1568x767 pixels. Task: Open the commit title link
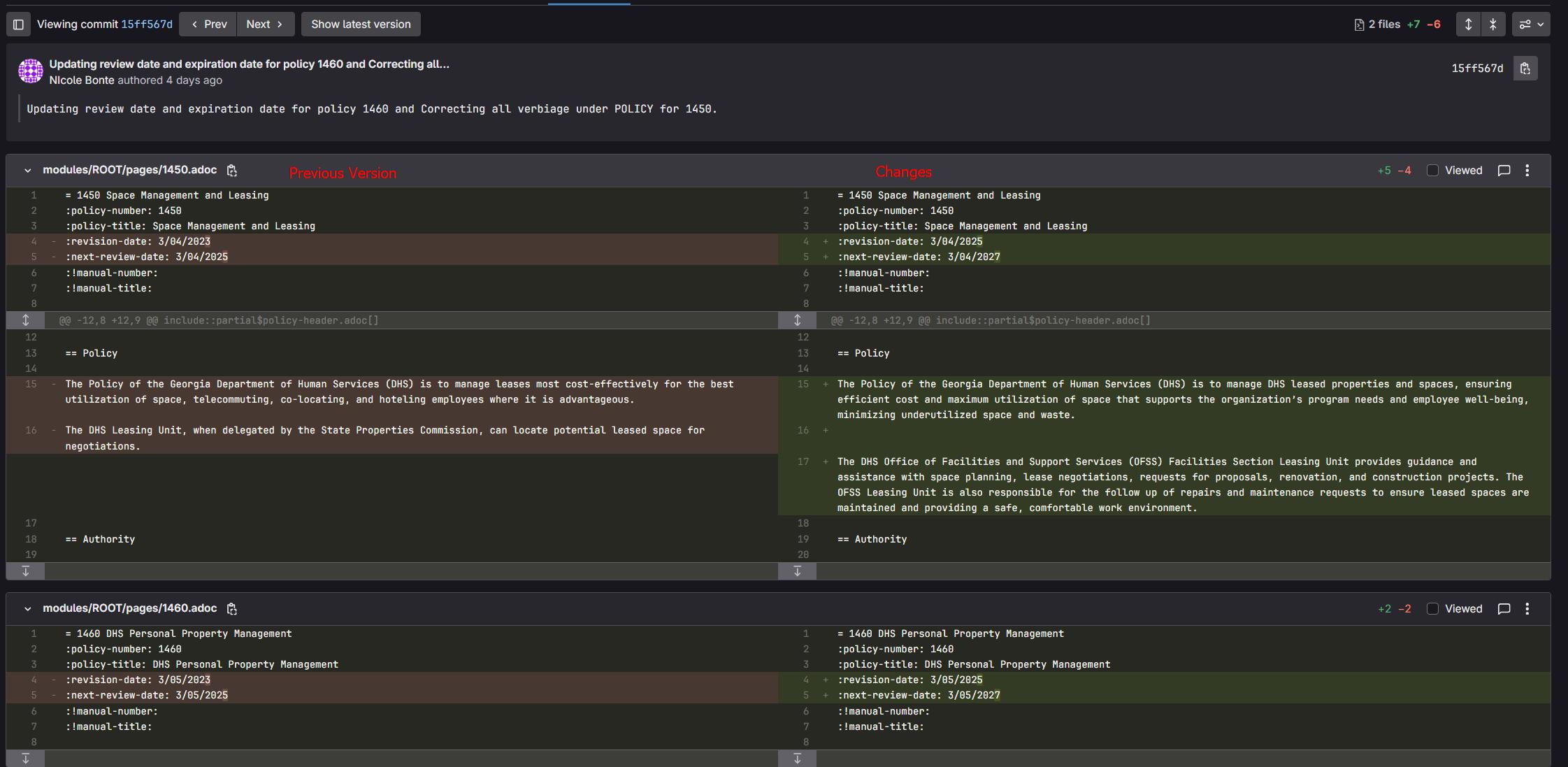pyautogui.click(x=250, y=64)
